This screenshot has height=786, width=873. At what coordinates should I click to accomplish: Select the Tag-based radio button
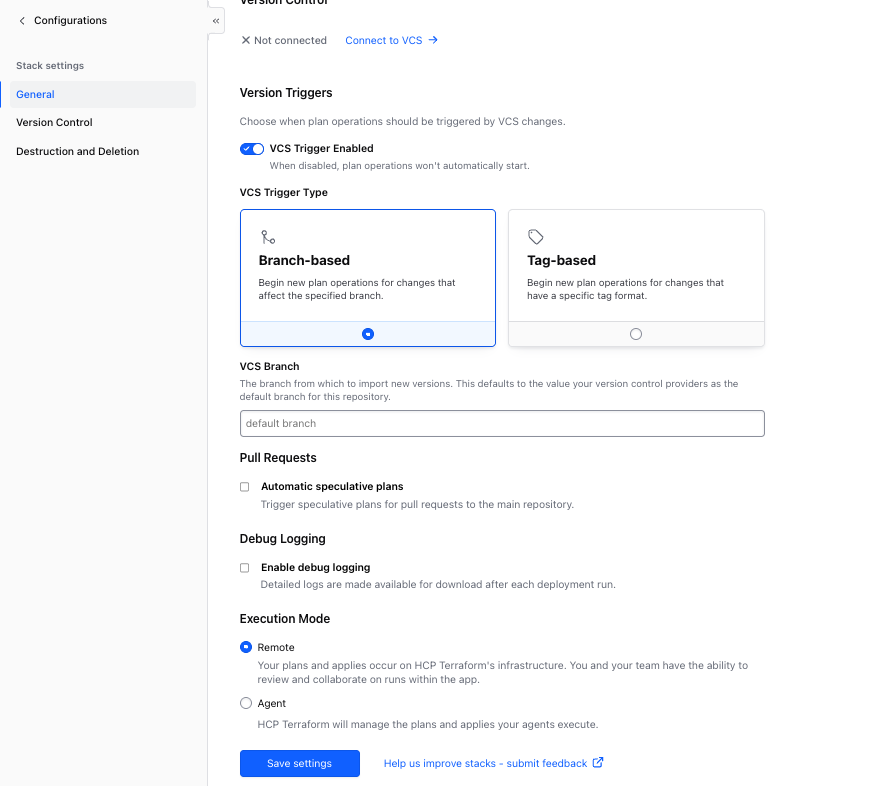point(636,334)
